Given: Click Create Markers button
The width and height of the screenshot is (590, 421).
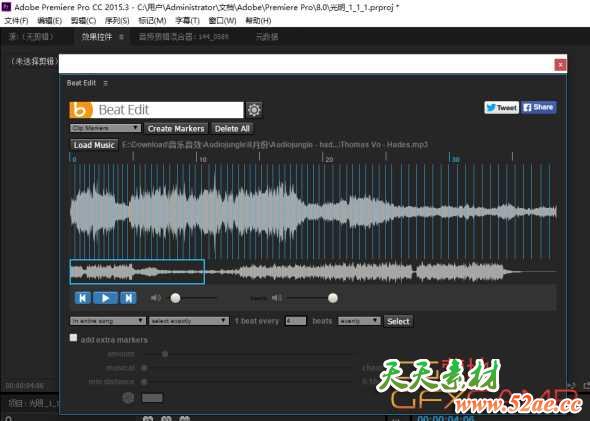Looking at the screenshot, I should tap(176, 129).
